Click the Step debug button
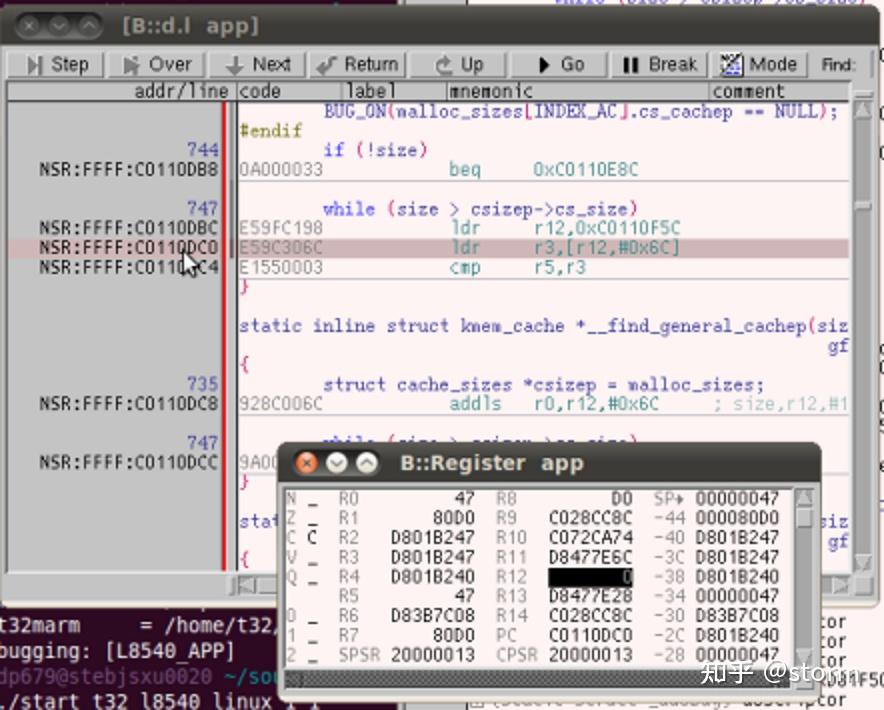The image size is (884, 710). tap(56, 64)
